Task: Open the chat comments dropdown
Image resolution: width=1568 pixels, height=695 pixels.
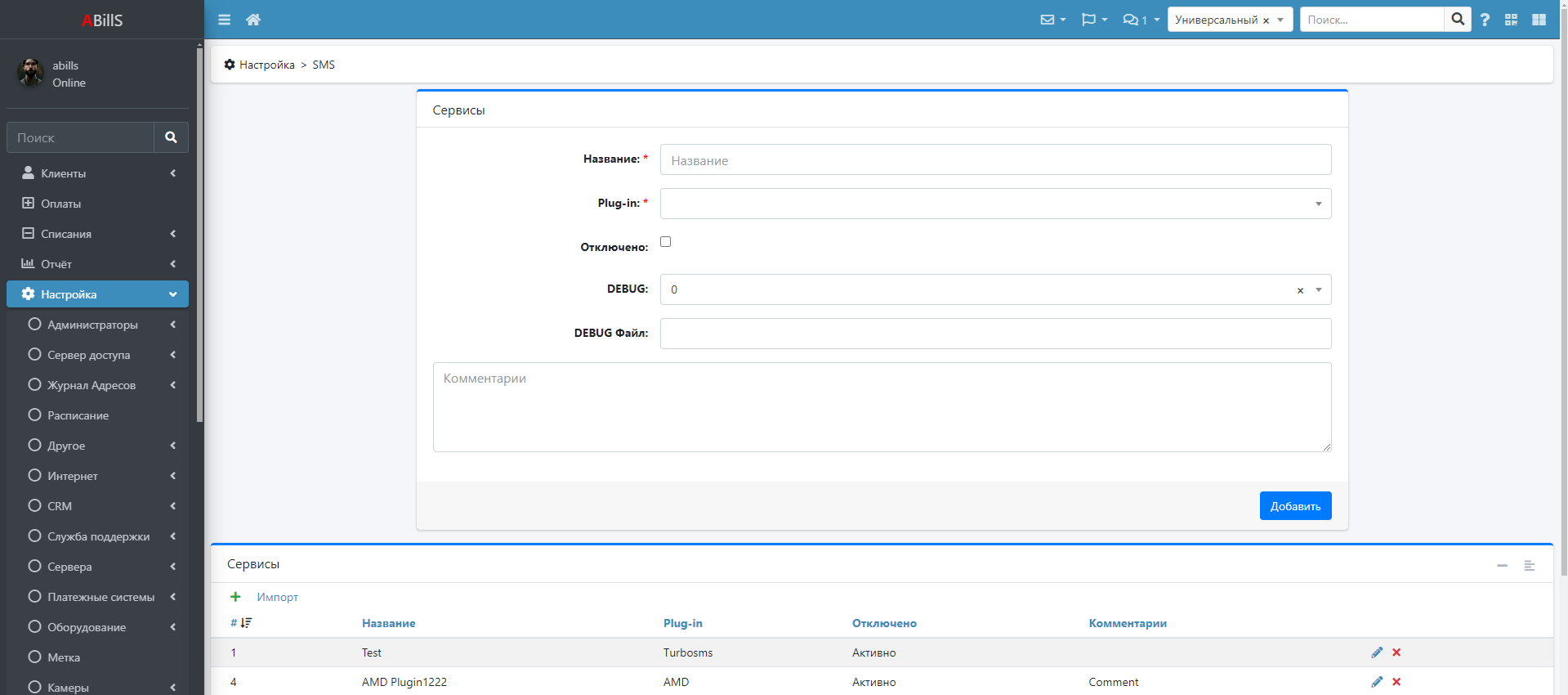Action: click(1141, 20)
